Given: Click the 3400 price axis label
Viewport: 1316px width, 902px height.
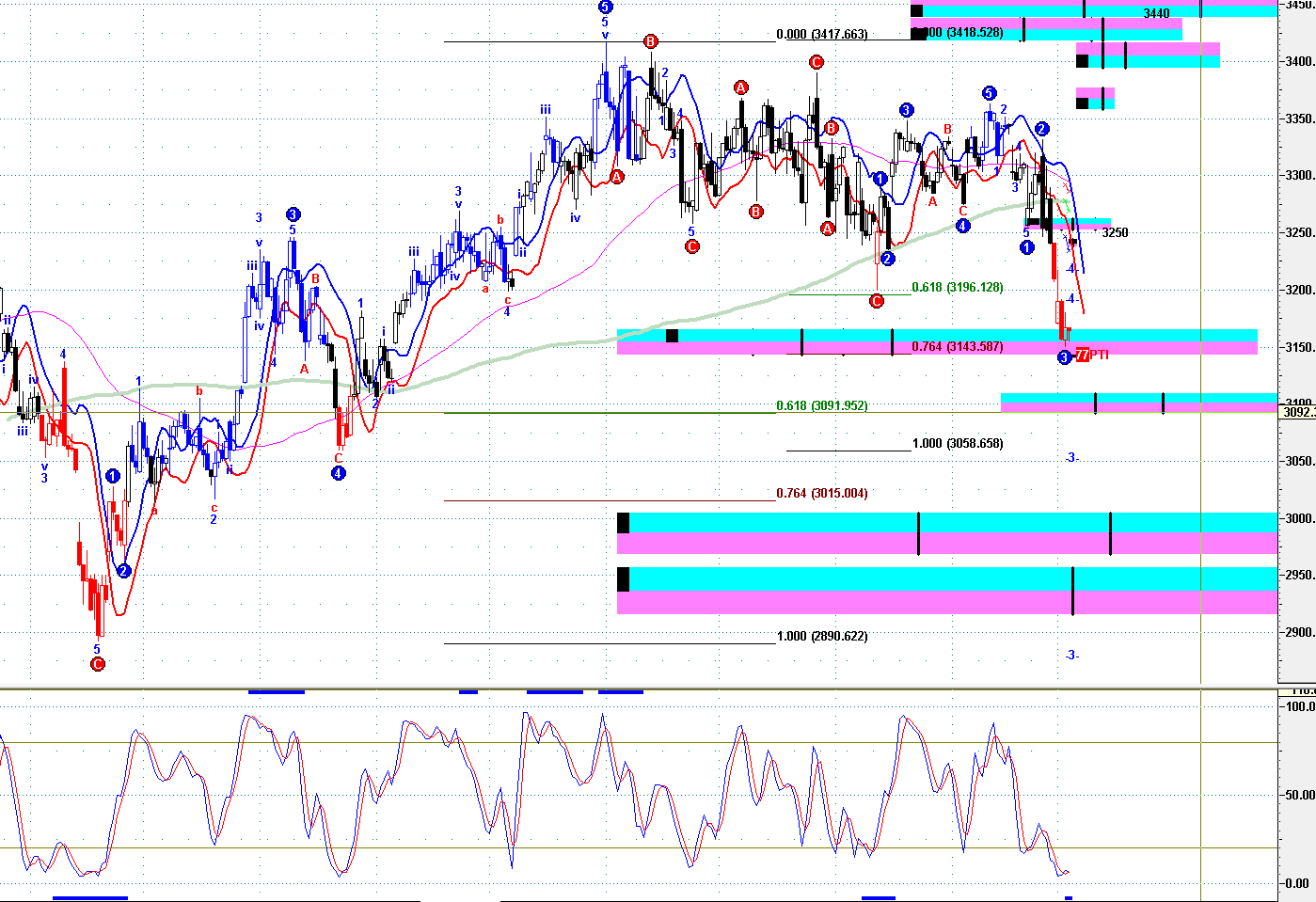Looking at the screenshot, I should pos(1302,61).
